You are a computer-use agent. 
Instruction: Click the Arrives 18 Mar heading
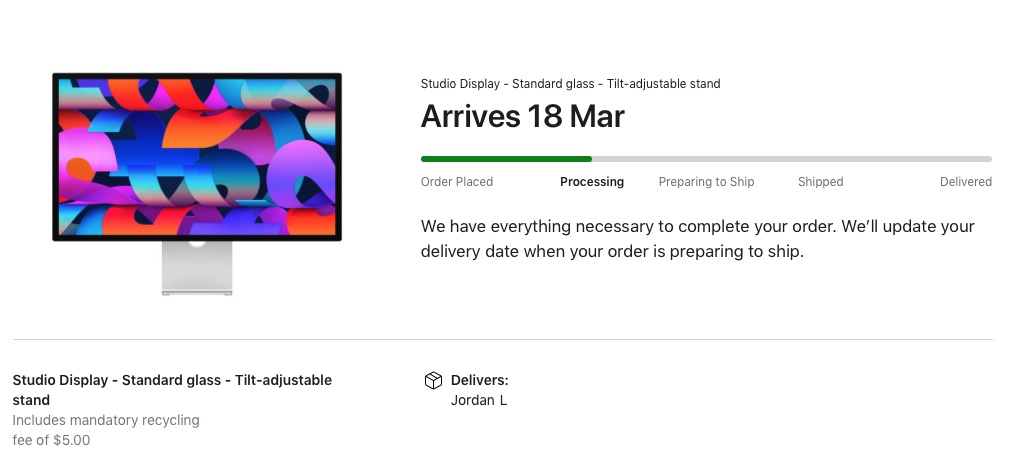click(x=523, y=117)
